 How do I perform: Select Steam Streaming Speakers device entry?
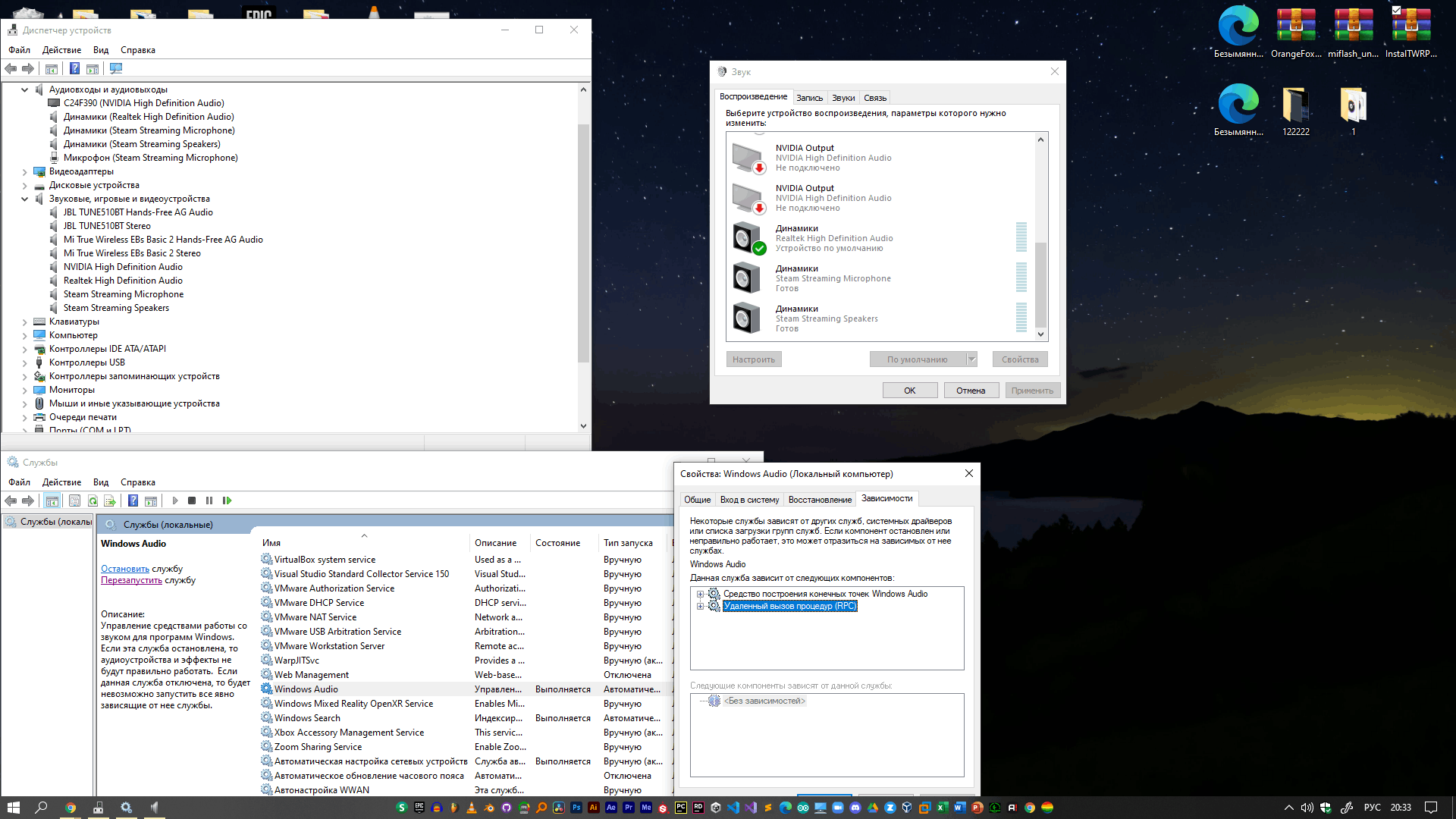[x=880, y=318]
